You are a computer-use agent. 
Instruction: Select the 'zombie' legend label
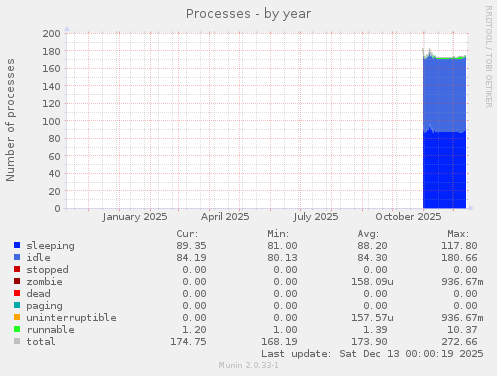[44, 282]
